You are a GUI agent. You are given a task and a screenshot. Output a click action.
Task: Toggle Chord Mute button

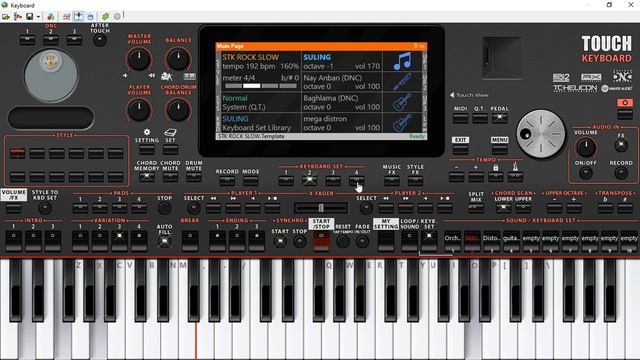coord(170,177)
